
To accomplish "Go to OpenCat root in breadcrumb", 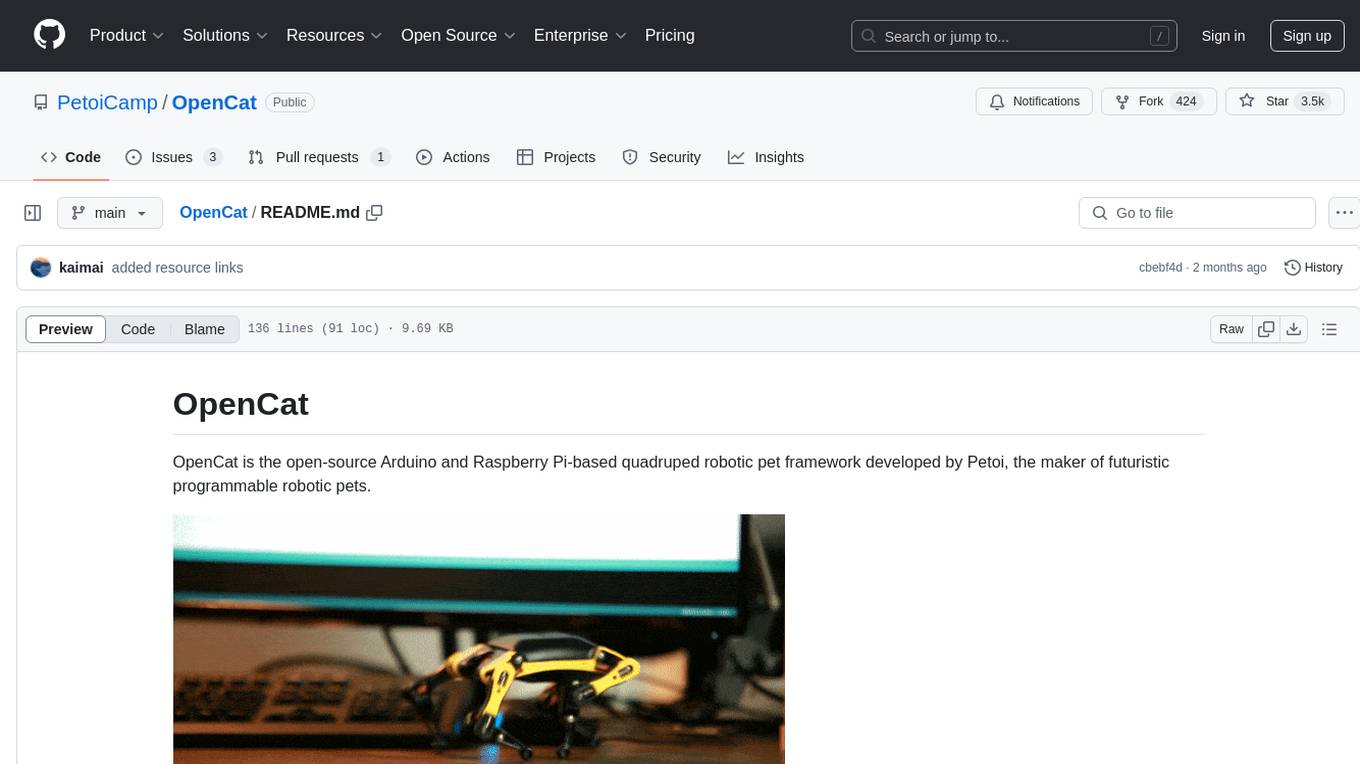I will (x=213, y=212).
